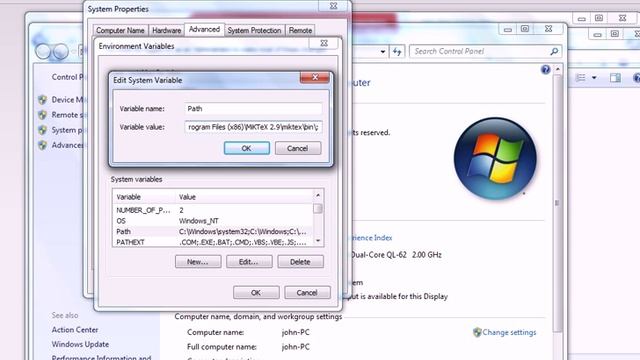Click the search magnifier icon
640x360 pixels.
point(554,51)
